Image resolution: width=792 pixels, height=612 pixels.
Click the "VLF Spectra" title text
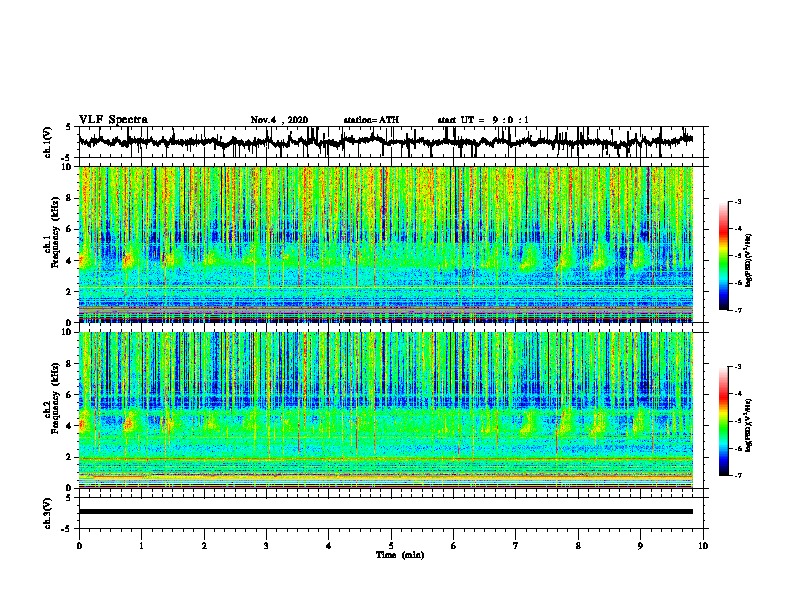pos(113,120)
